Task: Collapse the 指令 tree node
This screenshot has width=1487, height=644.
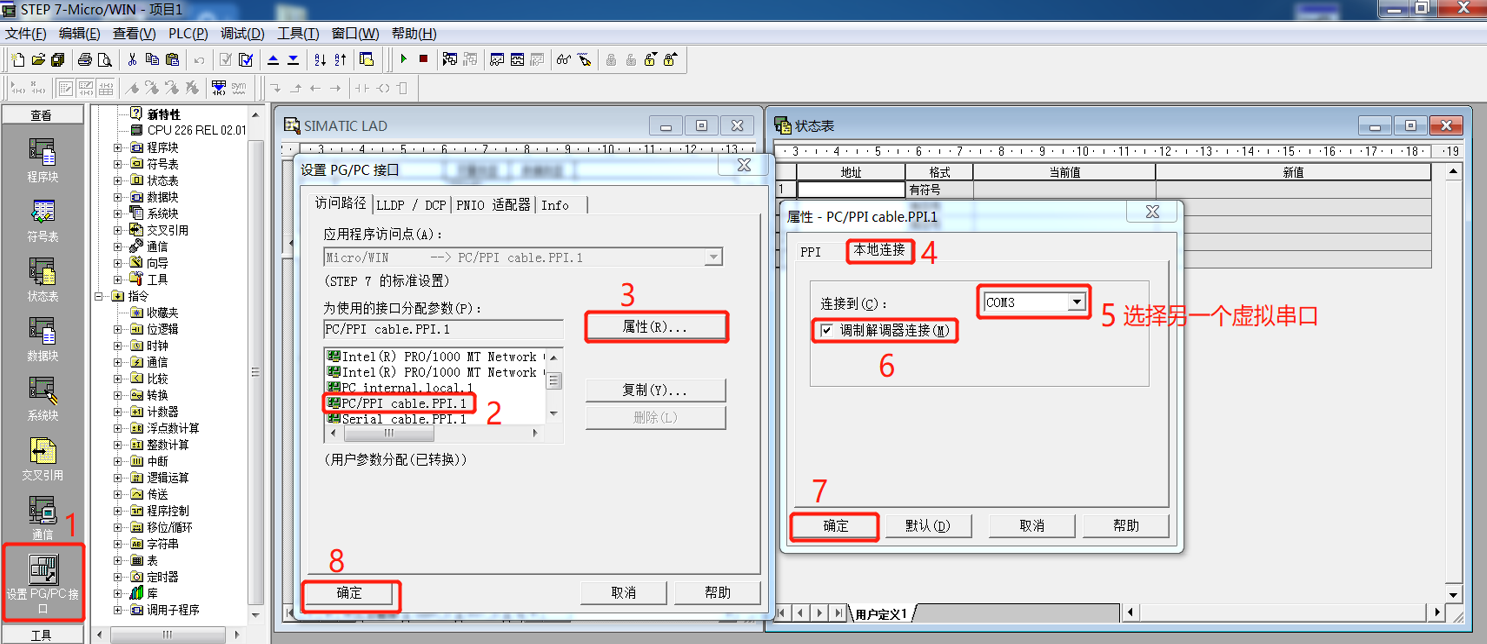Action: point(101,296)
